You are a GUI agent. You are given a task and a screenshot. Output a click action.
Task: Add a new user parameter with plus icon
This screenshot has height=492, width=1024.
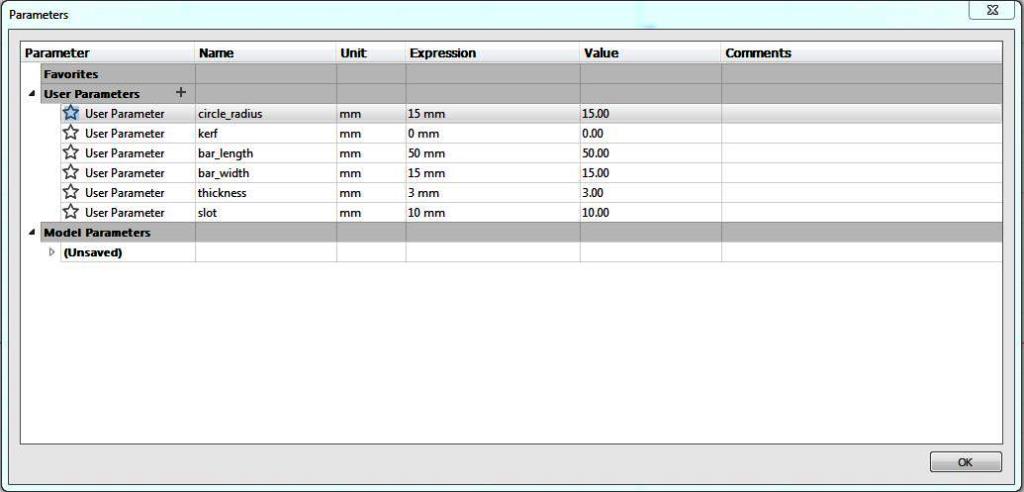[181, 93]
